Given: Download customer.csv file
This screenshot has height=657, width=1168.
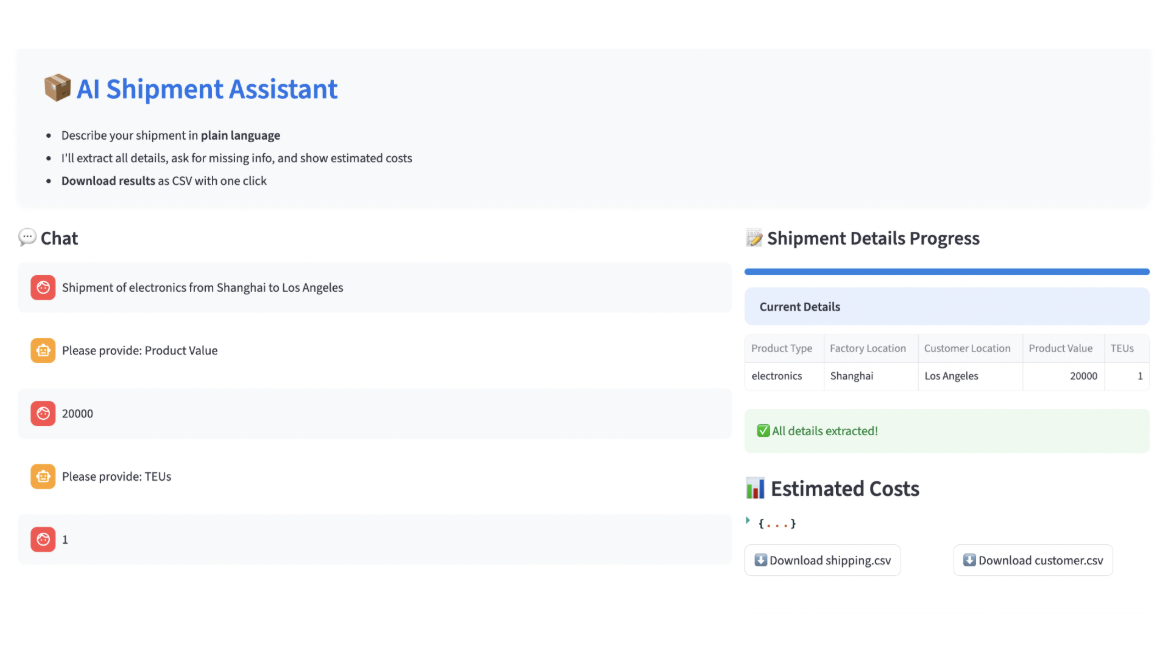Looking at the screenshot, I should click(1032, 560).
